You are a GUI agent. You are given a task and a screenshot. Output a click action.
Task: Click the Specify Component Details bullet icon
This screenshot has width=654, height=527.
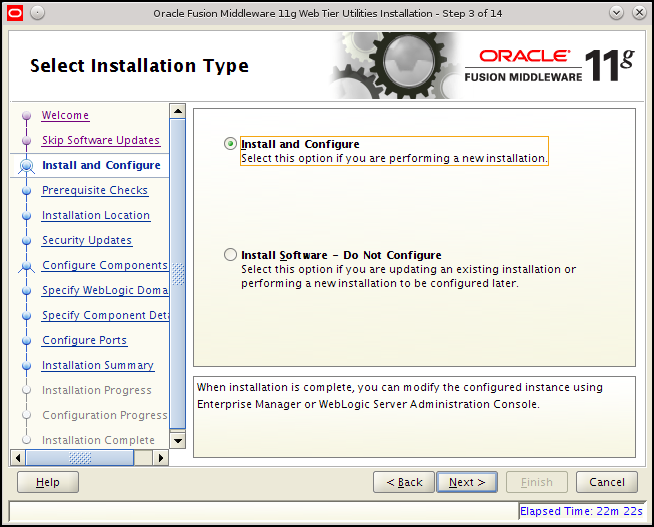[26, 316]
